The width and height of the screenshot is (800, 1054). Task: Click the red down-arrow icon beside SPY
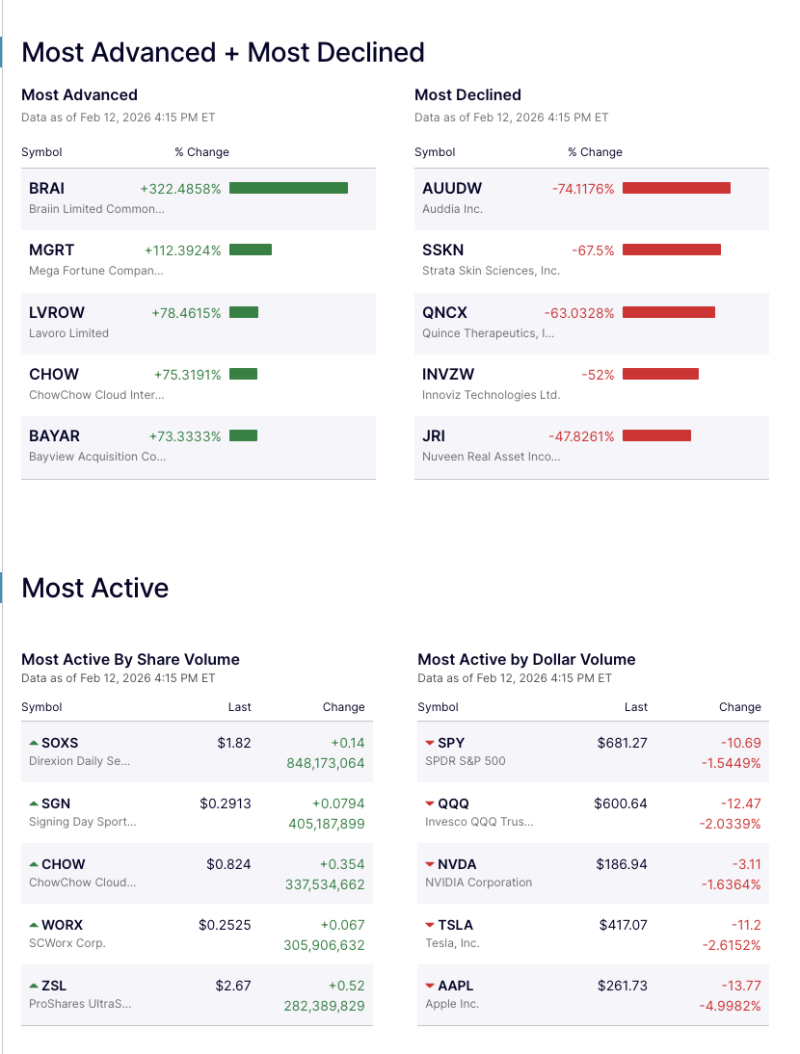point(430,743)
